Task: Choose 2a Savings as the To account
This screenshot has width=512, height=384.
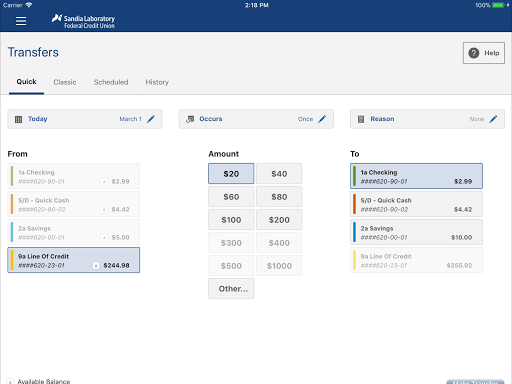Action: point(416,232)
